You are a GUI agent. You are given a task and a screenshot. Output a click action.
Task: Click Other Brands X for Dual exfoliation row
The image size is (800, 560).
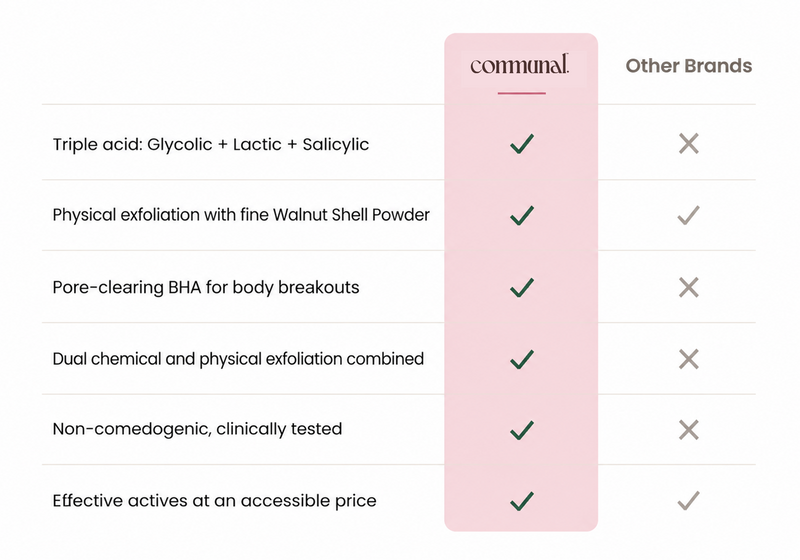click(689, 359)
